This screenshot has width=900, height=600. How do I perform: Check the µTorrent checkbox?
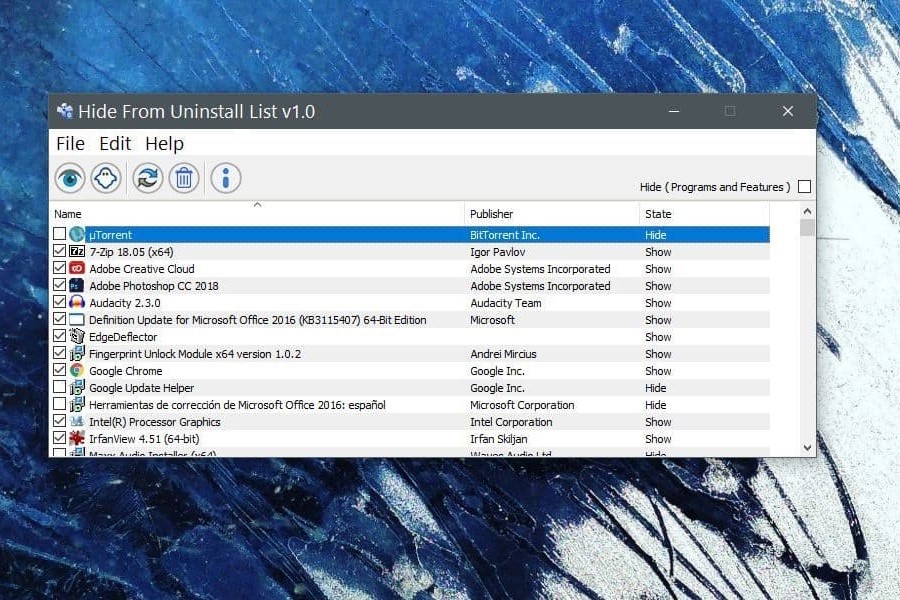(60, 235)
